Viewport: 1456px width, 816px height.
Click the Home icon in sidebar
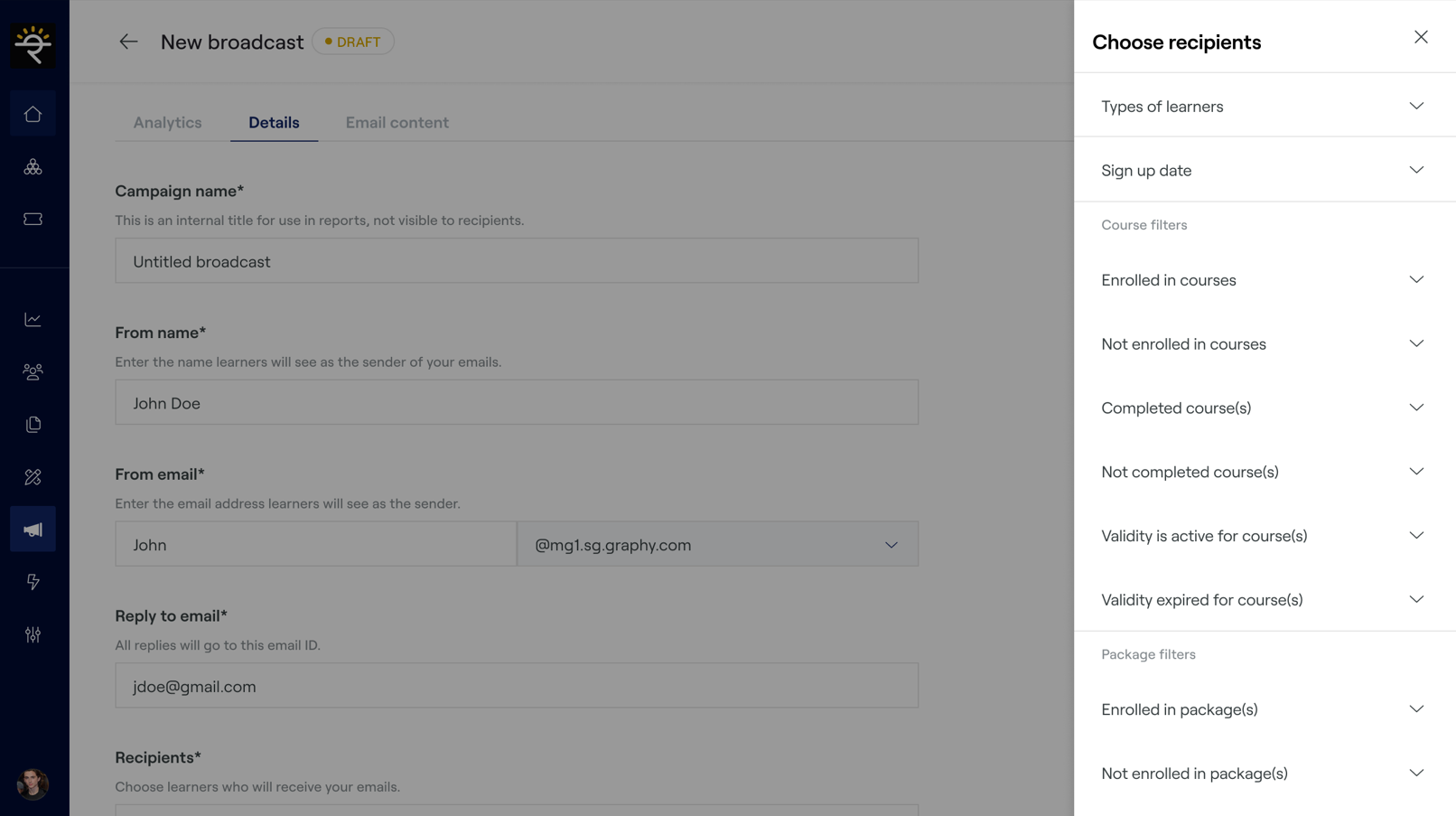point(33,114)
